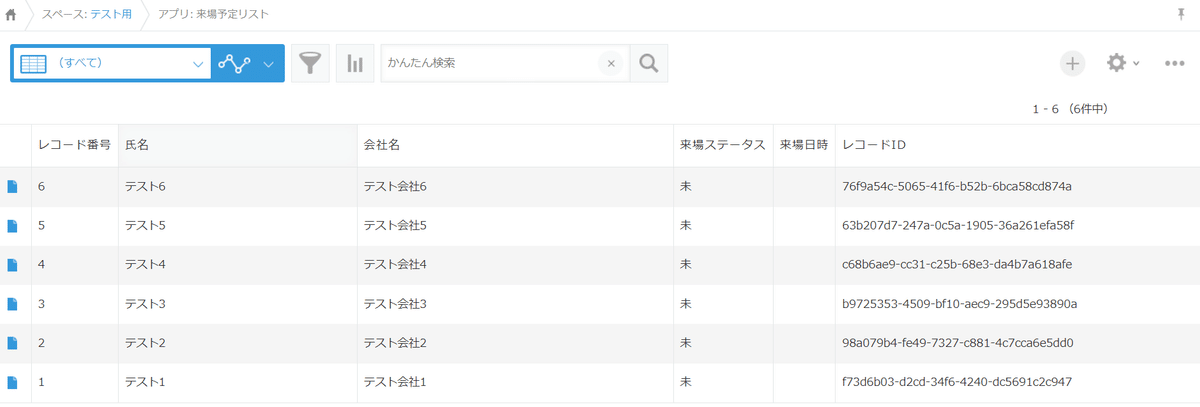Sort by the 来場ステータス column header
Viewport: 1200px width, 407px height.
tap(723, 145)
